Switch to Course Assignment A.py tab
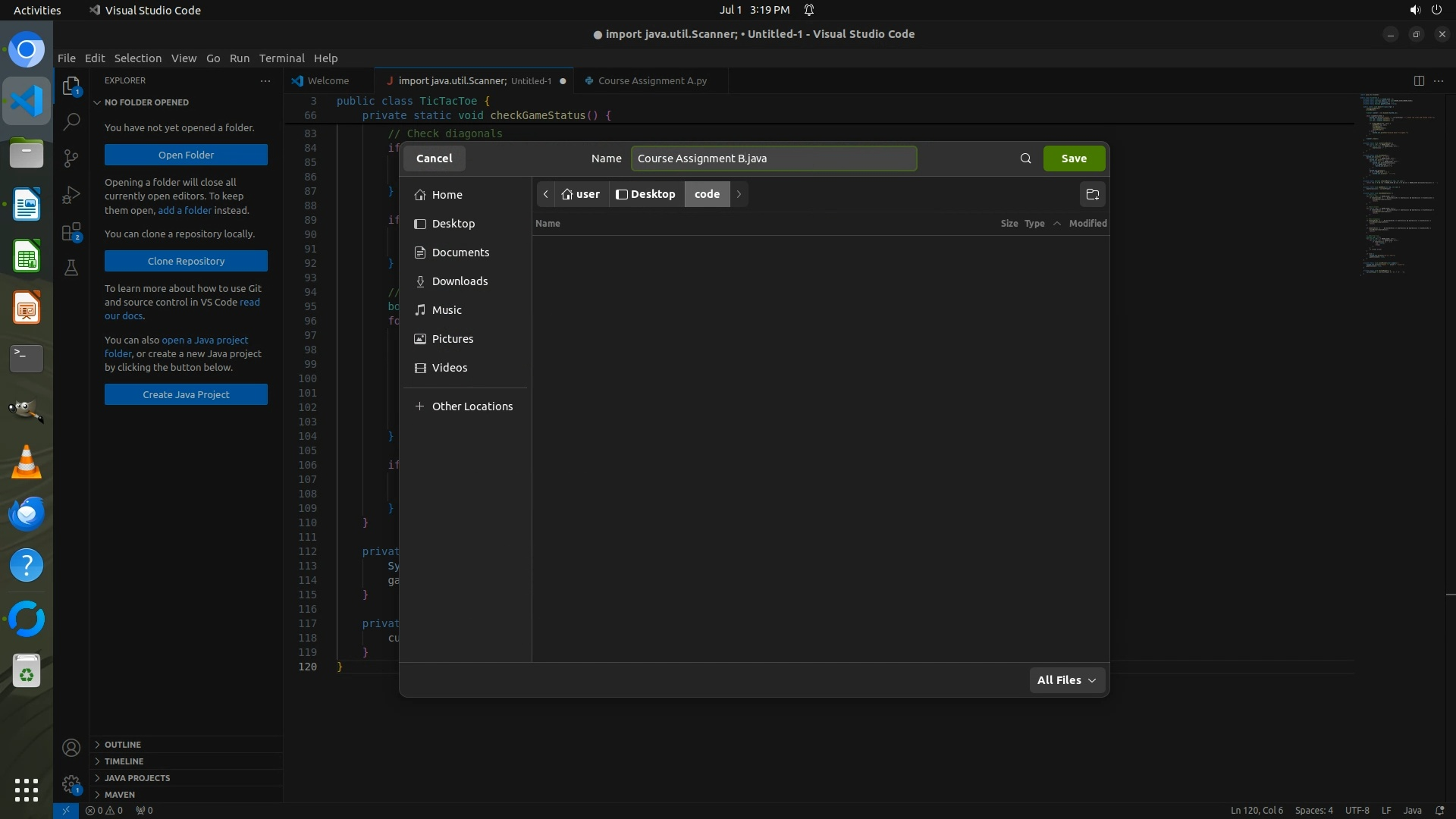This screenshot has height=819, width=1456. (652, 80)
